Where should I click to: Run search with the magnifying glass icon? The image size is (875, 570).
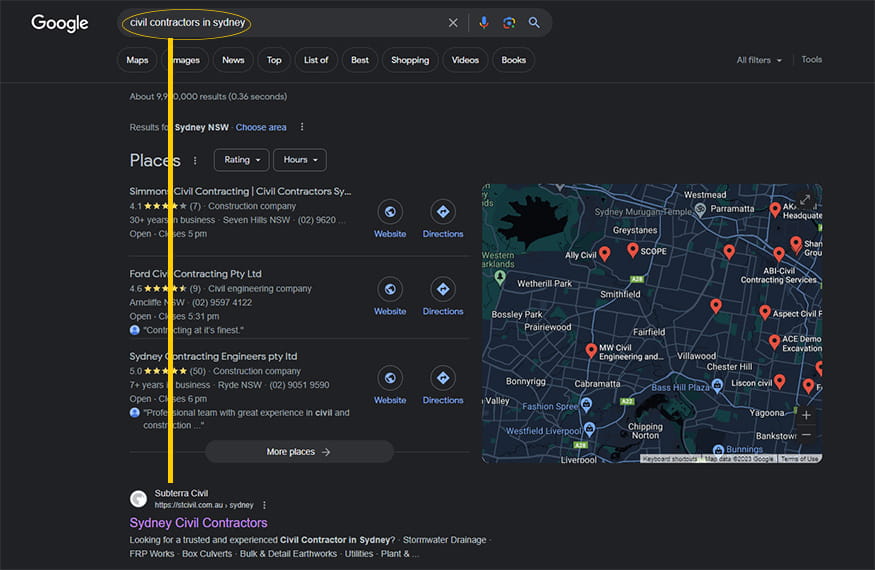pyautogui.click(x=534, y=23)
